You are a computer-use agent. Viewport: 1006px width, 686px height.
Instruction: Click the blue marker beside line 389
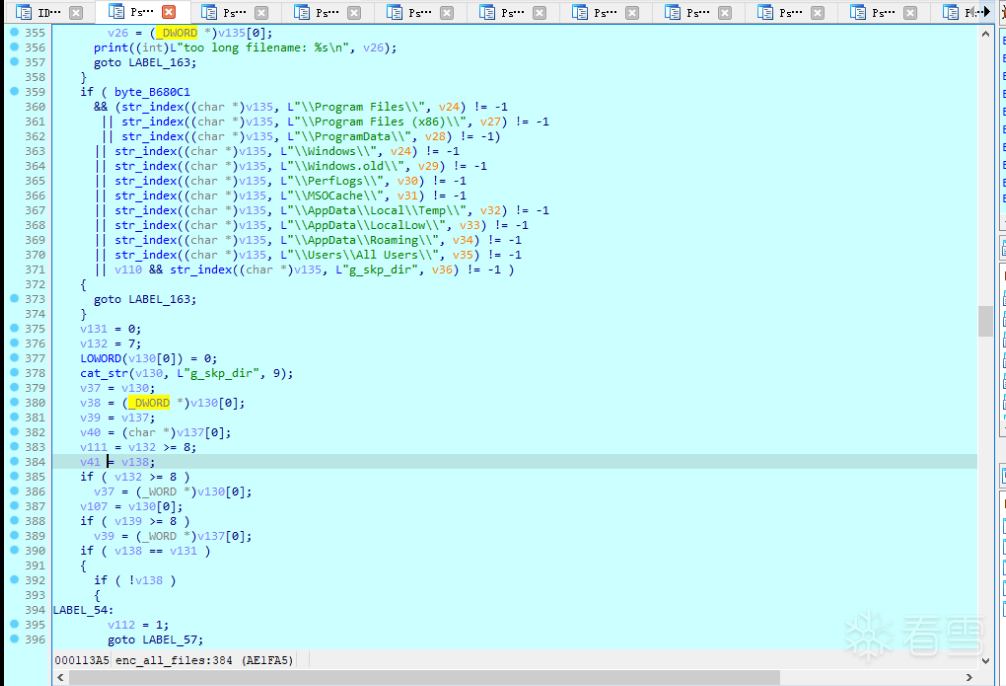tap(14, 535)
